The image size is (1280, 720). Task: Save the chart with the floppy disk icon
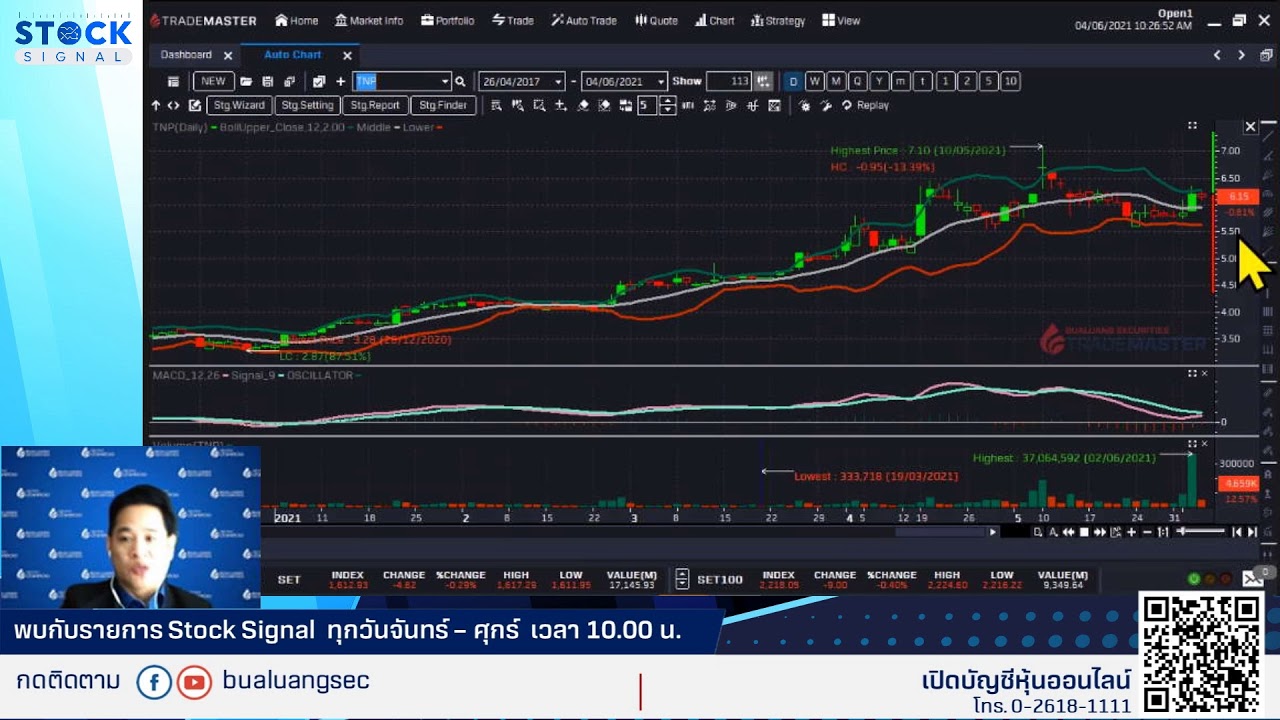(x=268, y=81)
